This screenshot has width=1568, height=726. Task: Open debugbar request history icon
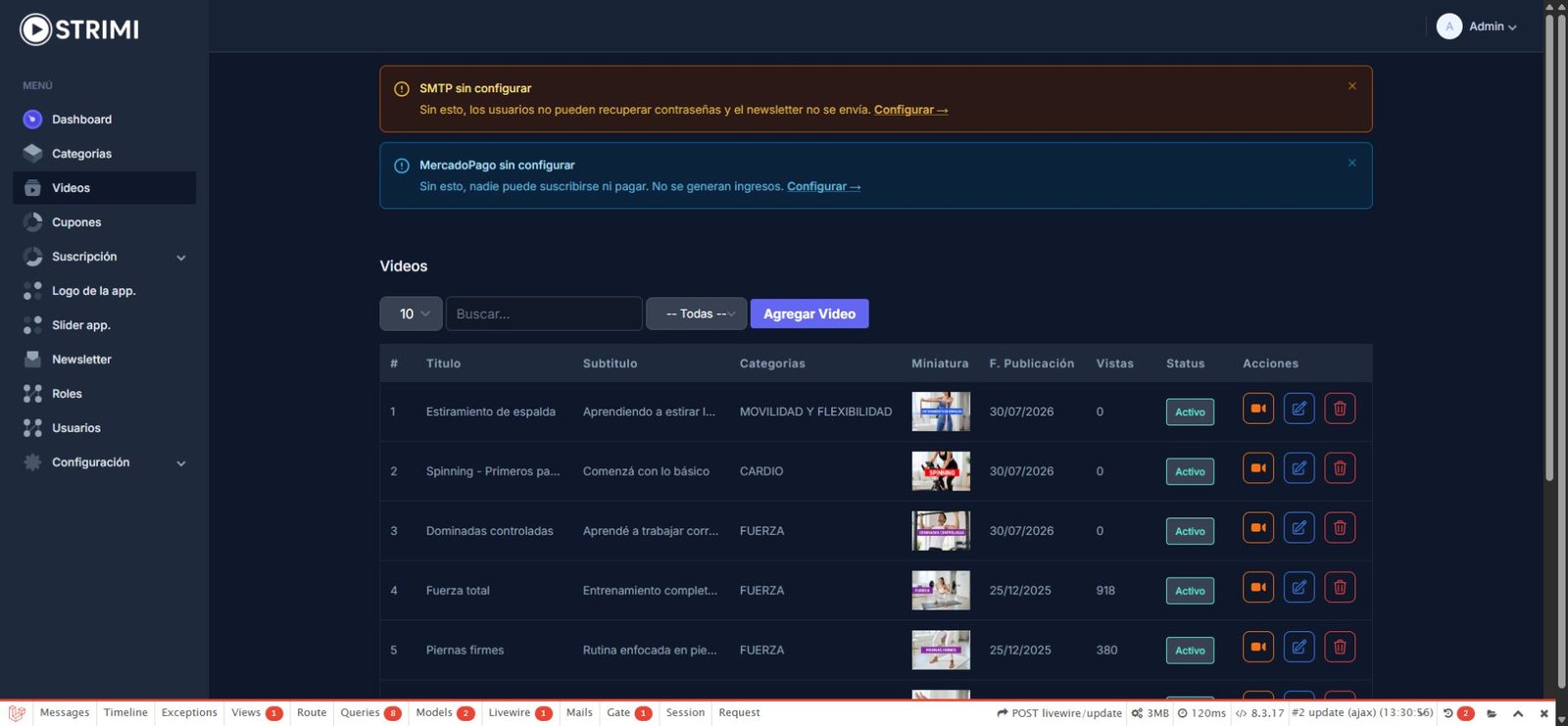[1448, 713]
